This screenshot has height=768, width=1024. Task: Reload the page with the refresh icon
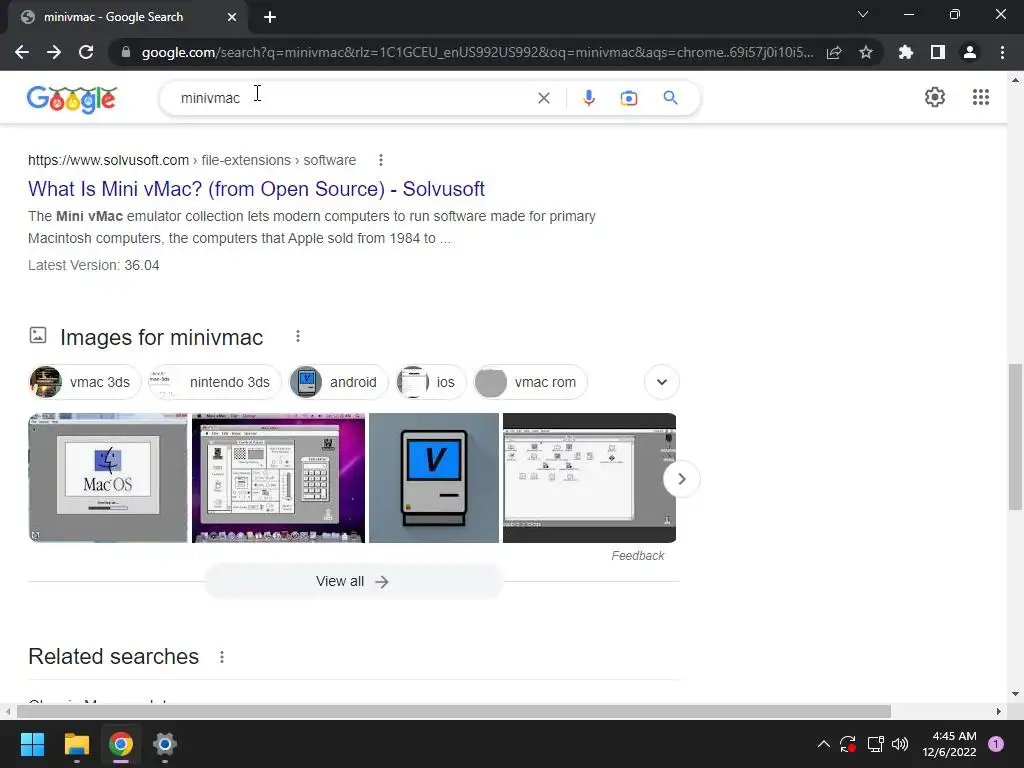pos(86,52)
